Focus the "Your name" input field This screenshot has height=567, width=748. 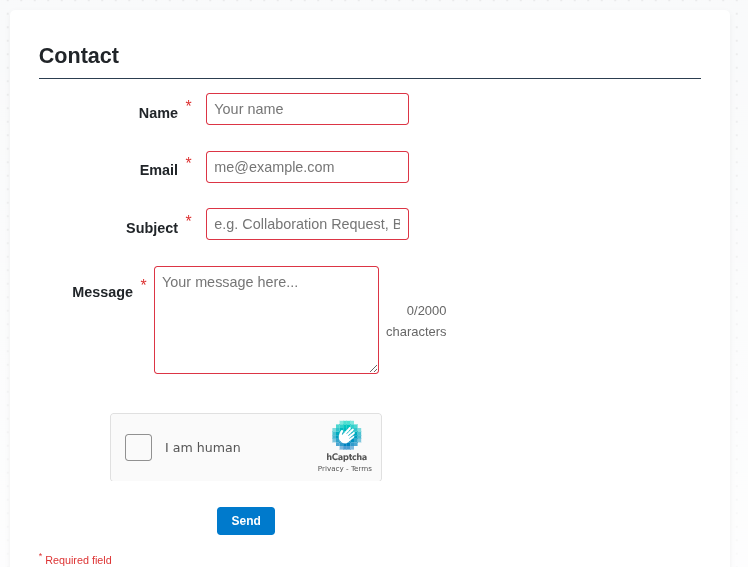307,109
